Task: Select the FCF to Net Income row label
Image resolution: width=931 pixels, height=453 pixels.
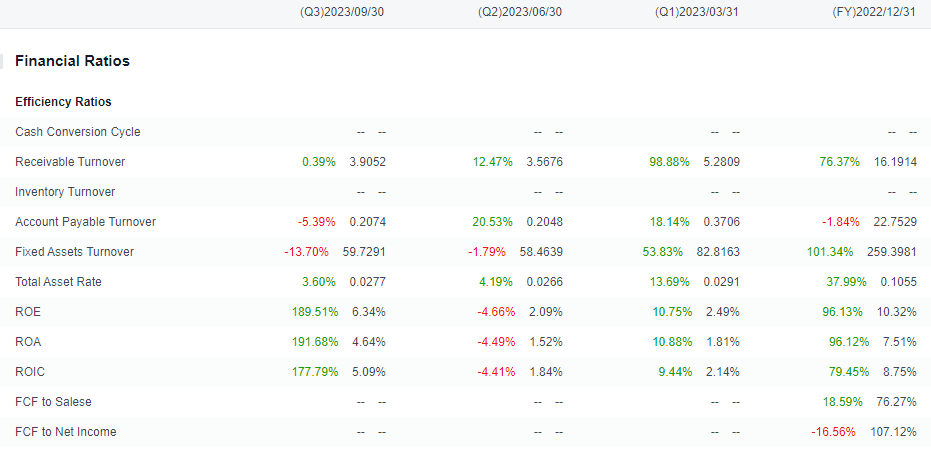Action: (66, 432)
